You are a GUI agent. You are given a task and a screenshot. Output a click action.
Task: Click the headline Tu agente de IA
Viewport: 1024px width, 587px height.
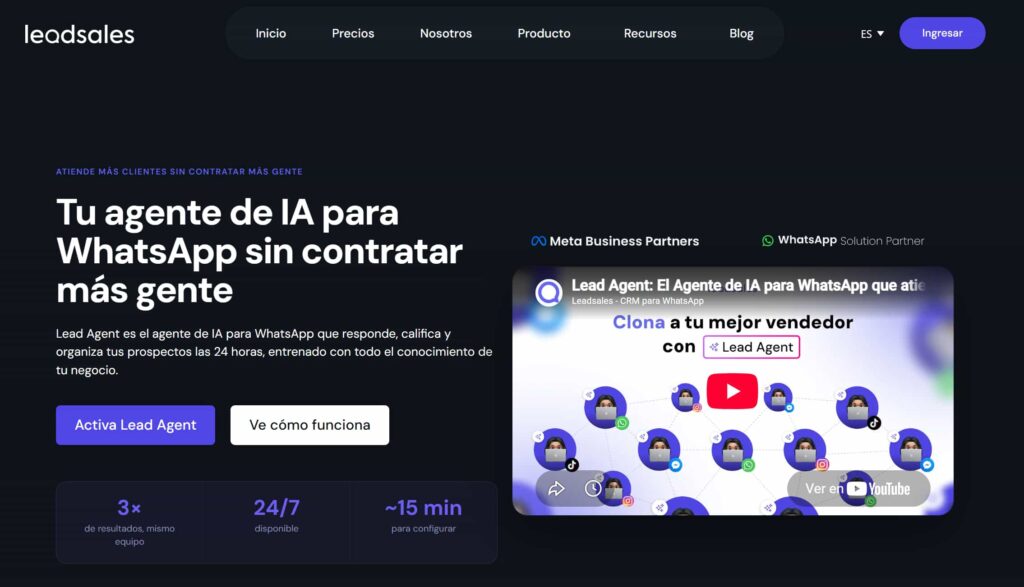pyautogui.click(x=259, y=251)
